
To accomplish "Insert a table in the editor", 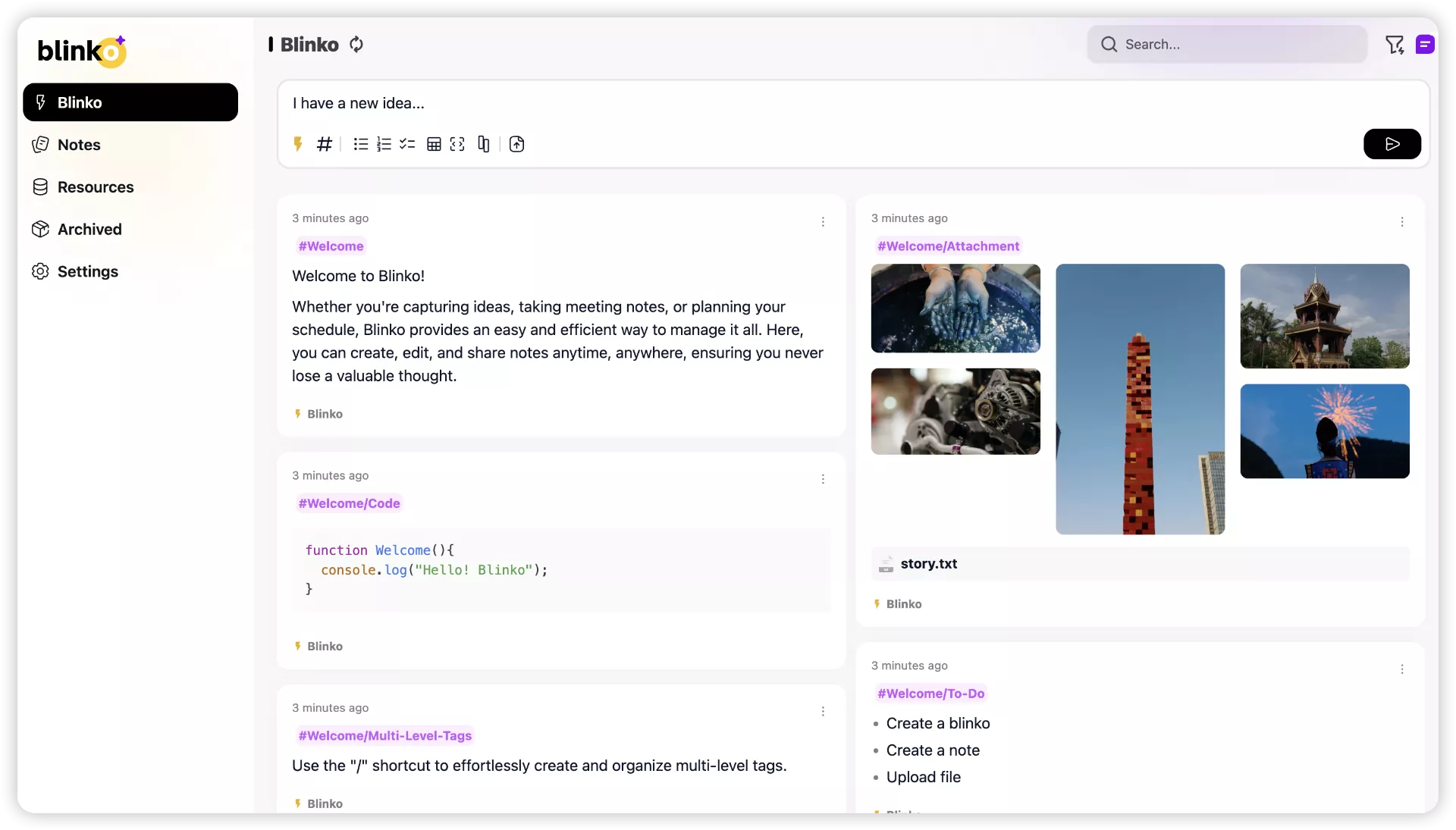I will pos(434,144).
